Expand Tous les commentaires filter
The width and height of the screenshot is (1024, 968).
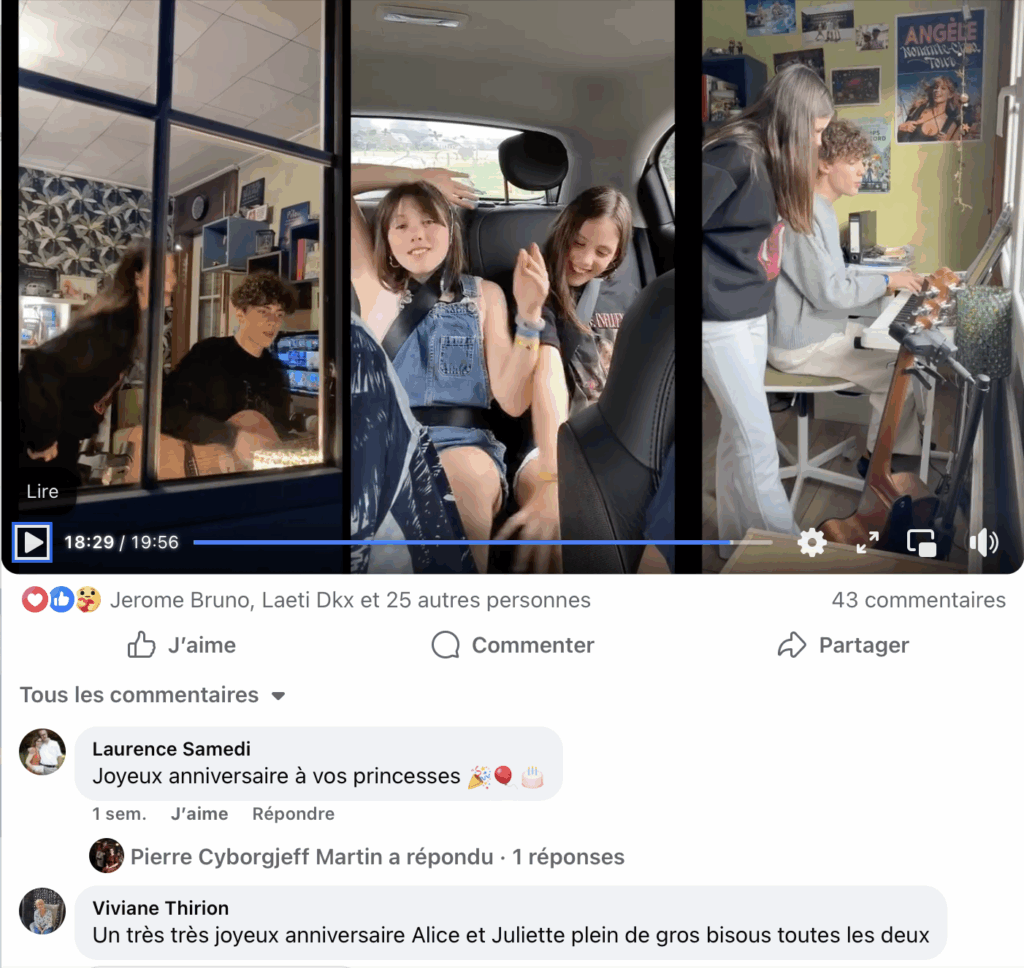[152, 695]
